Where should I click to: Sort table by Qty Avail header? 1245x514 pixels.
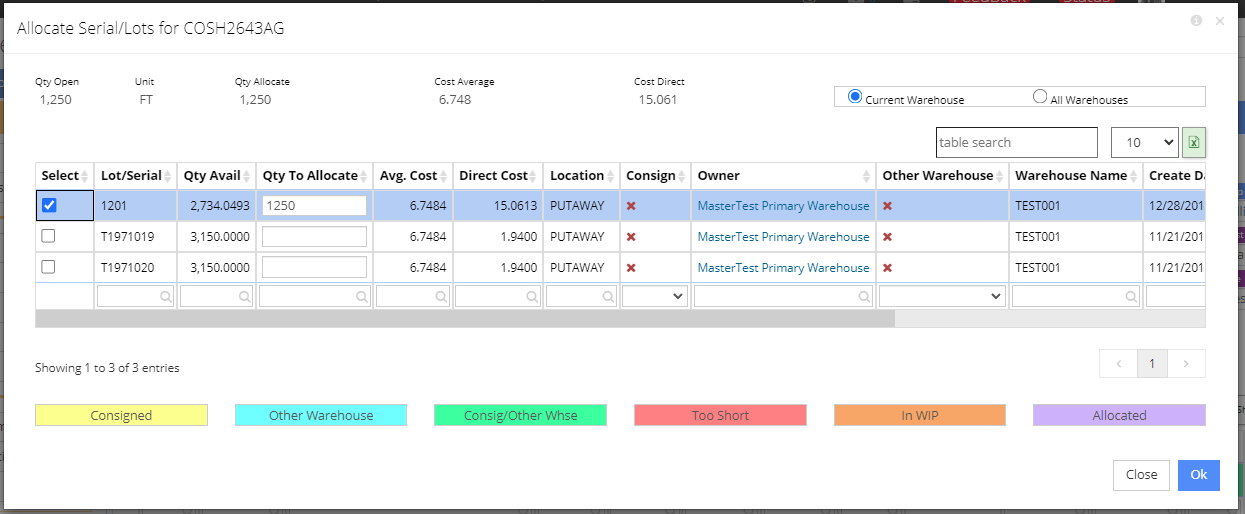(x=217, y=175)
